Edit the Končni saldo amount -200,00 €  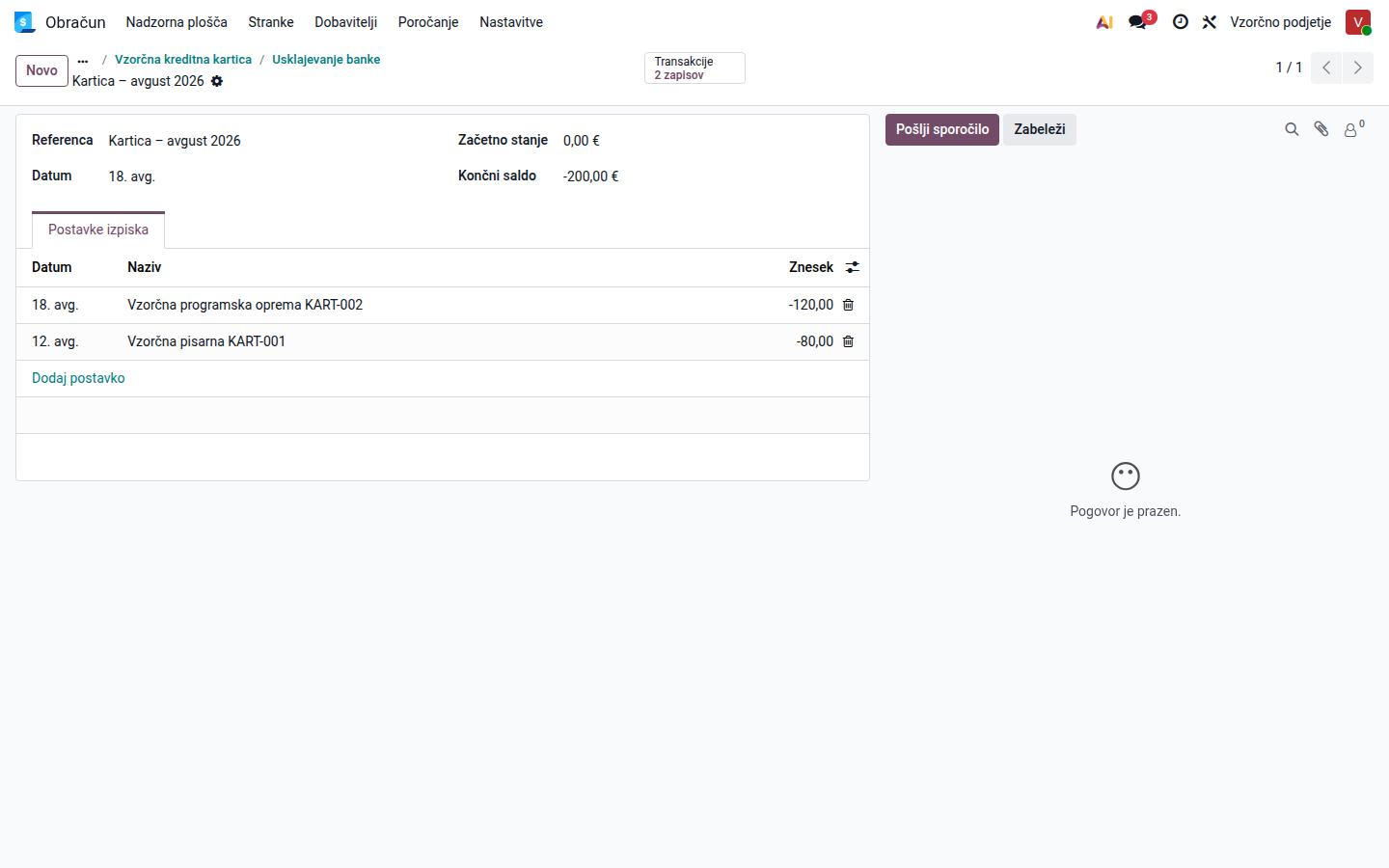click(591, 176)
